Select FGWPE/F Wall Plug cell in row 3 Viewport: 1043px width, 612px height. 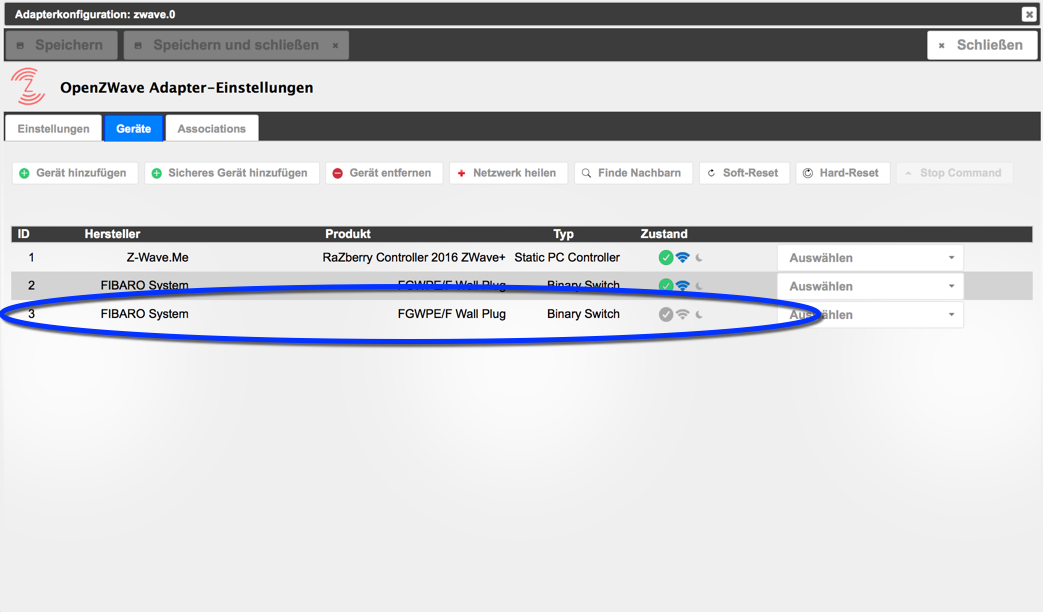(452, 314)
